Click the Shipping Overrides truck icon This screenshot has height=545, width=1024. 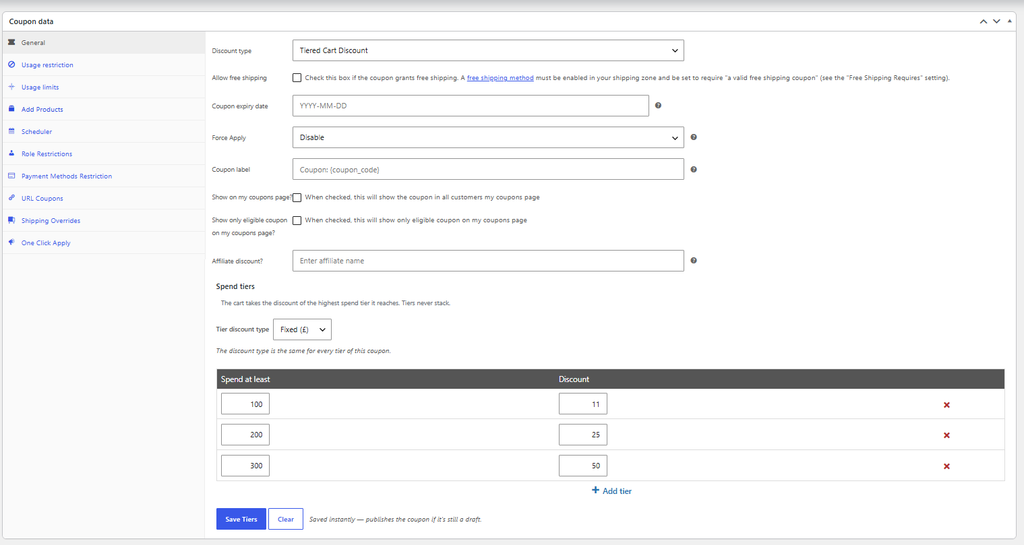coord(11,220)
